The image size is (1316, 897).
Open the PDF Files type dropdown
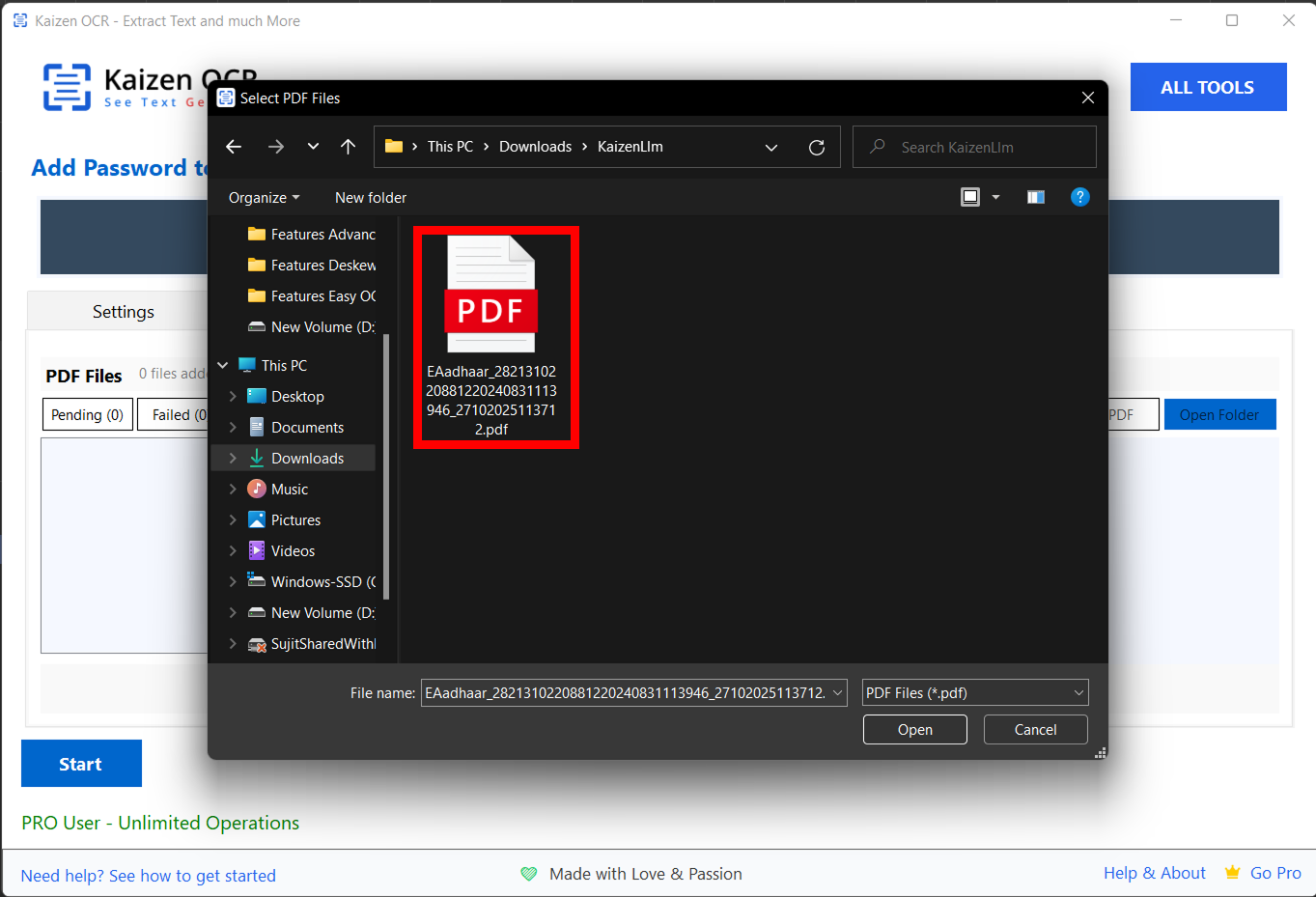coord(975,693)
